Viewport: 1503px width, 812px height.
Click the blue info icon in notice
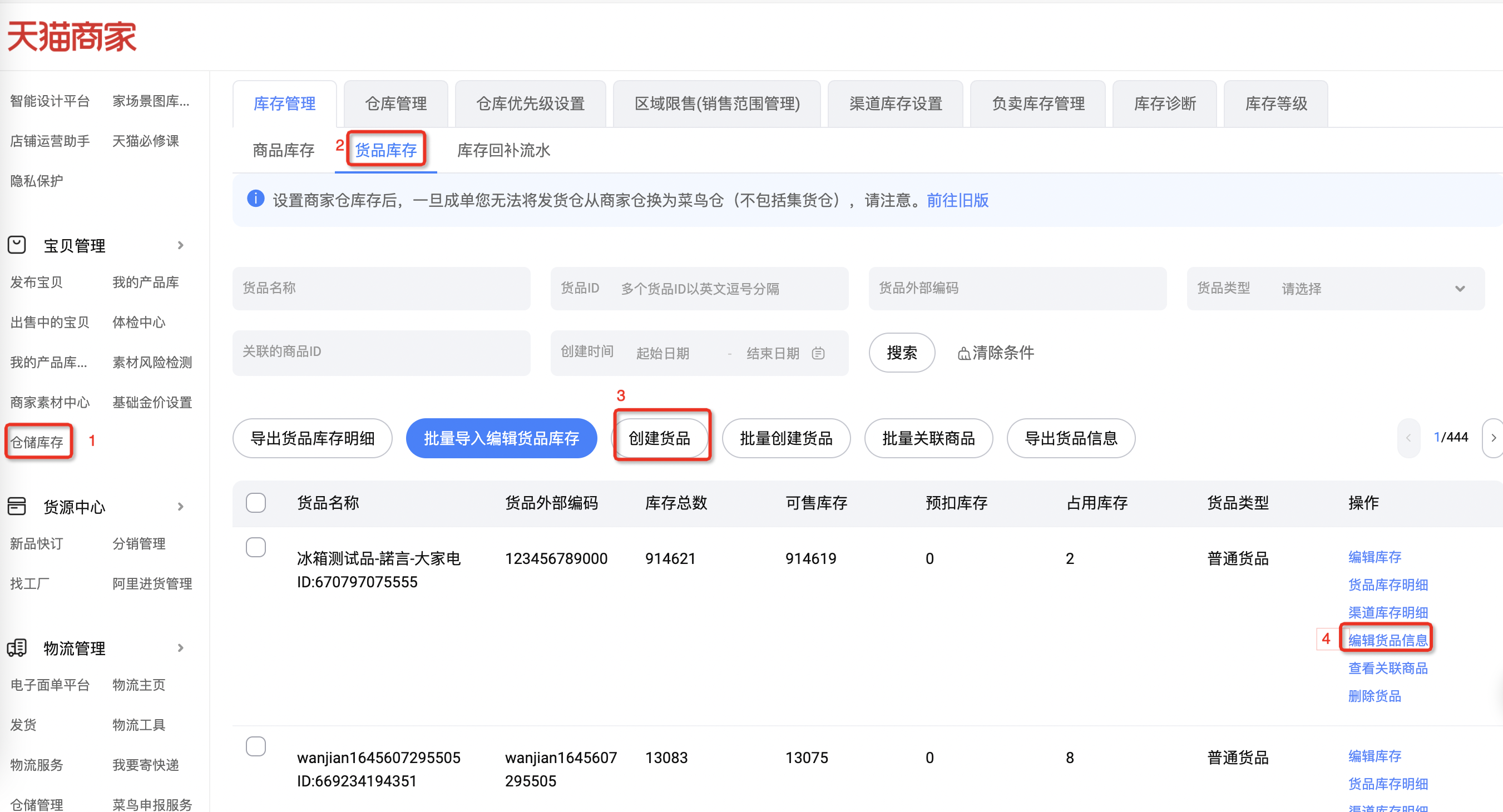[255, 199]
